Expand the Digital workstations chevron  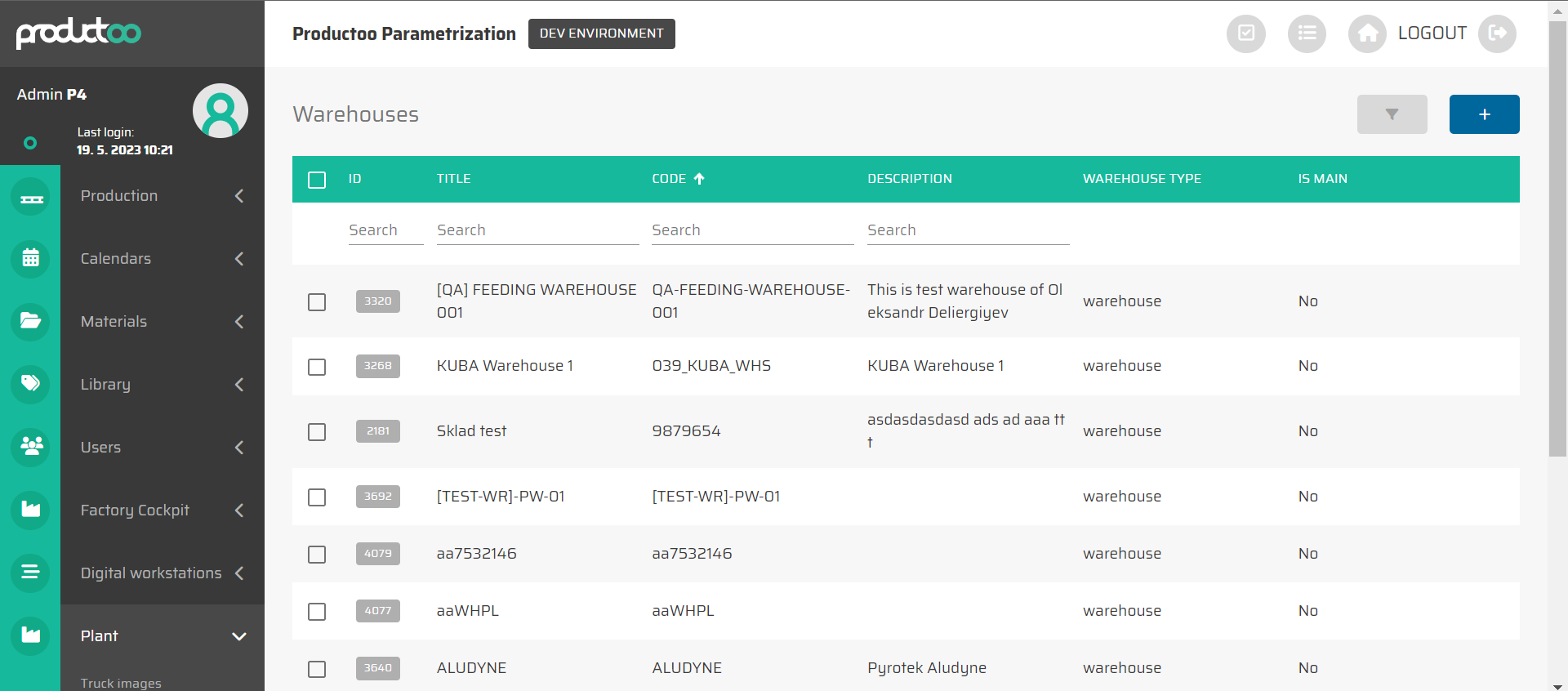click(x=239, y=573)
